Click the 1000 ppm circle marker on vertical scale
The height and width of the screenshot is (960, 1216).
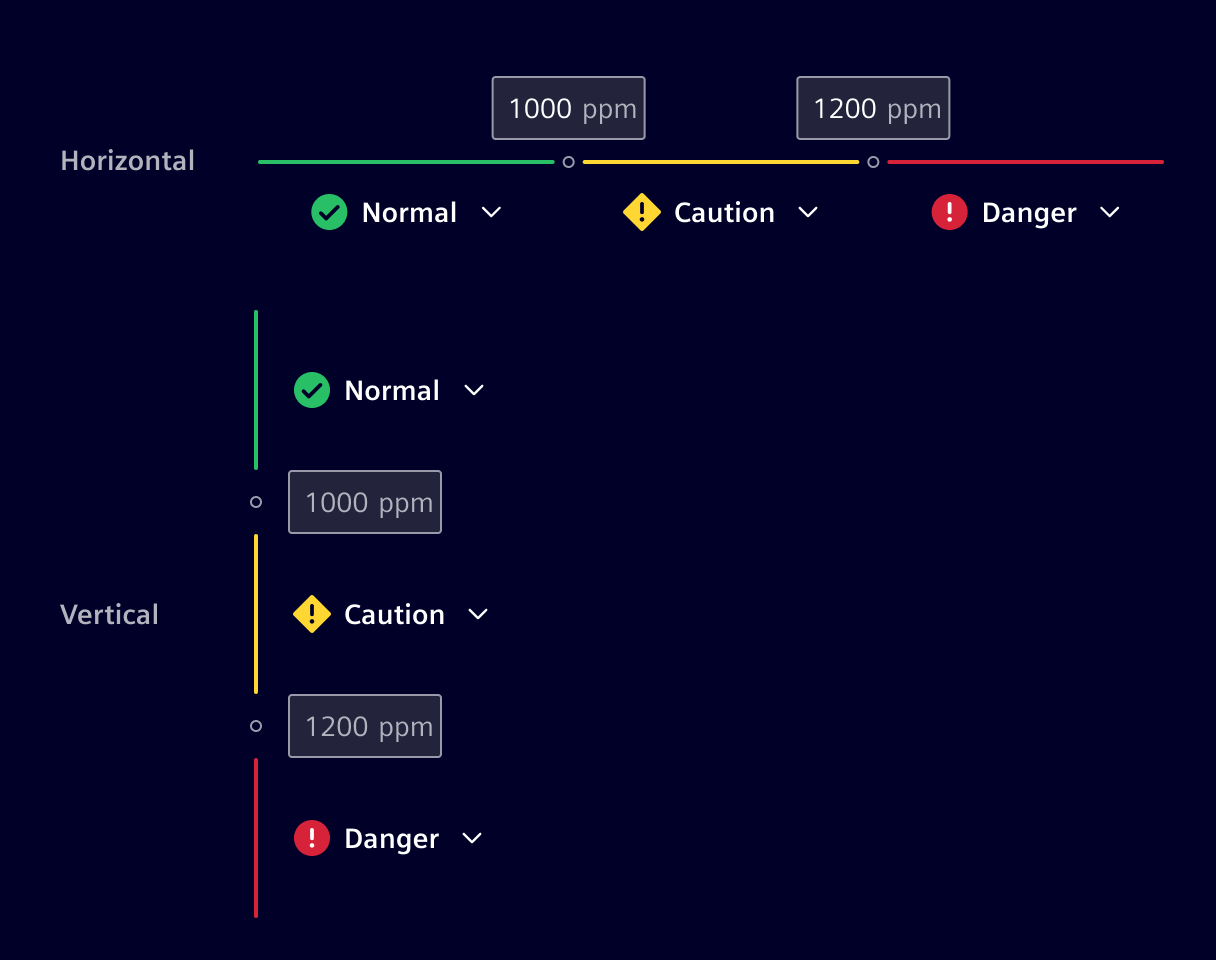pyautogui.click(x=255, y=502)
